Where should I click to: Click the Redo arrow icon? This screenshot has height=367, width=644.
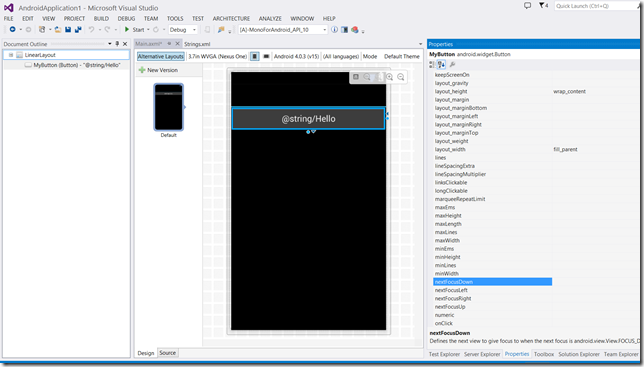tap(107, 30)
